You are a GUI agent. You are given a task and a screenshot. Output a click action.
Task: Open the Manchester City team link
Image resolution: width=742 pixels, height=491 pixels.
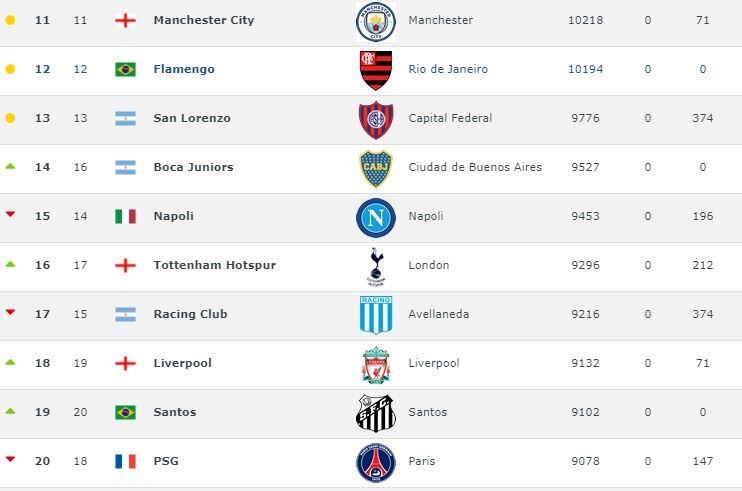(204, 20)
